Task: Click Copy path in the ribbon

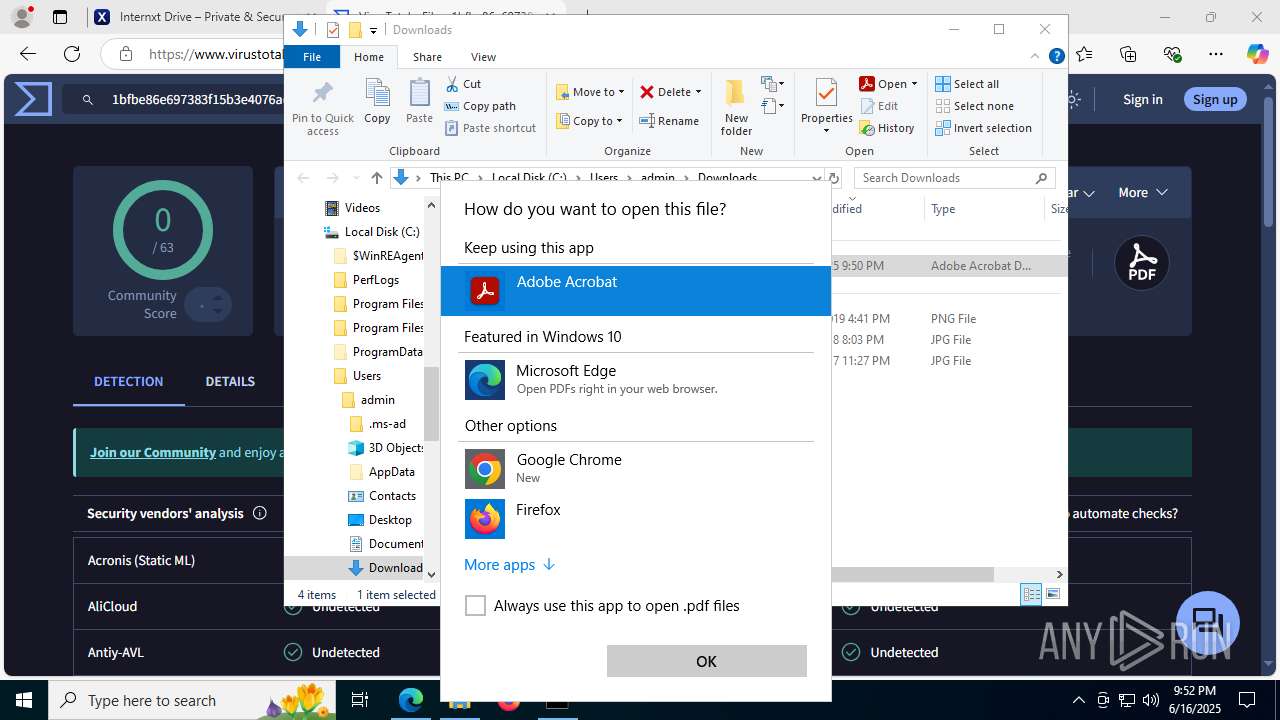Action: click(x=480, y=106)
